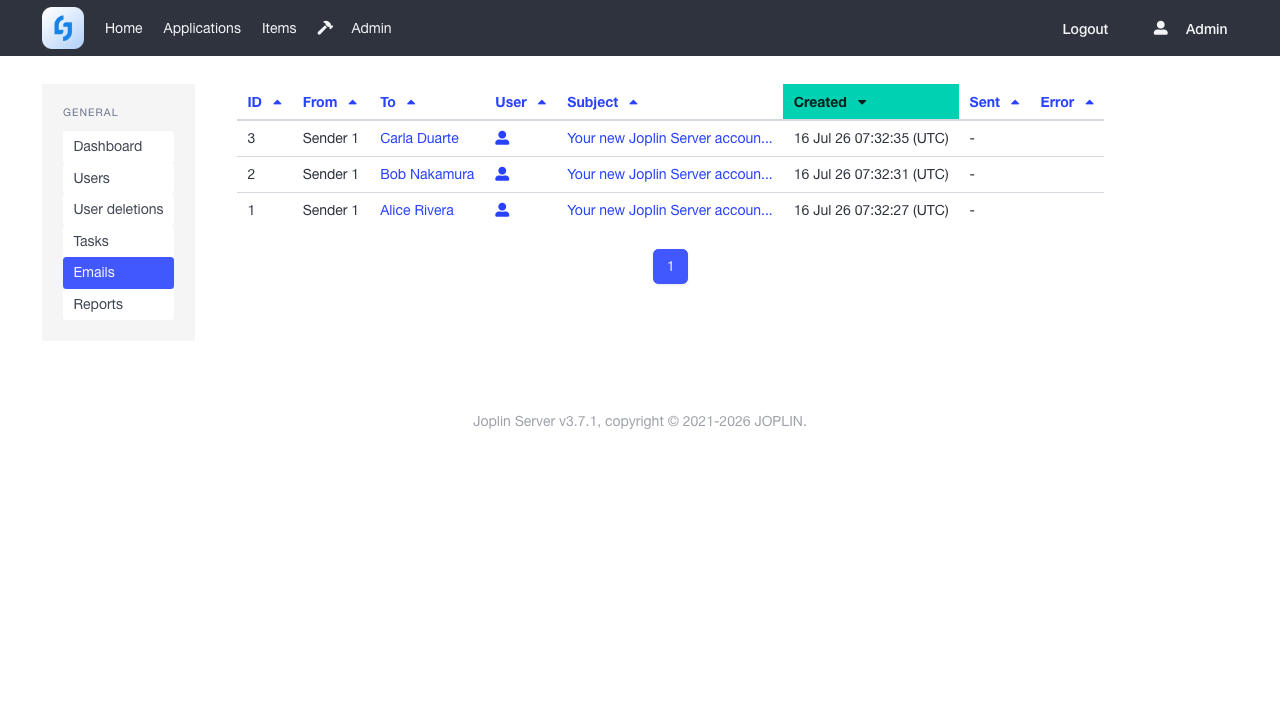This screenshot has height=720, width=1280.
Task: Click the profile icon beside Admin
Action: (x=1160, y=28)
